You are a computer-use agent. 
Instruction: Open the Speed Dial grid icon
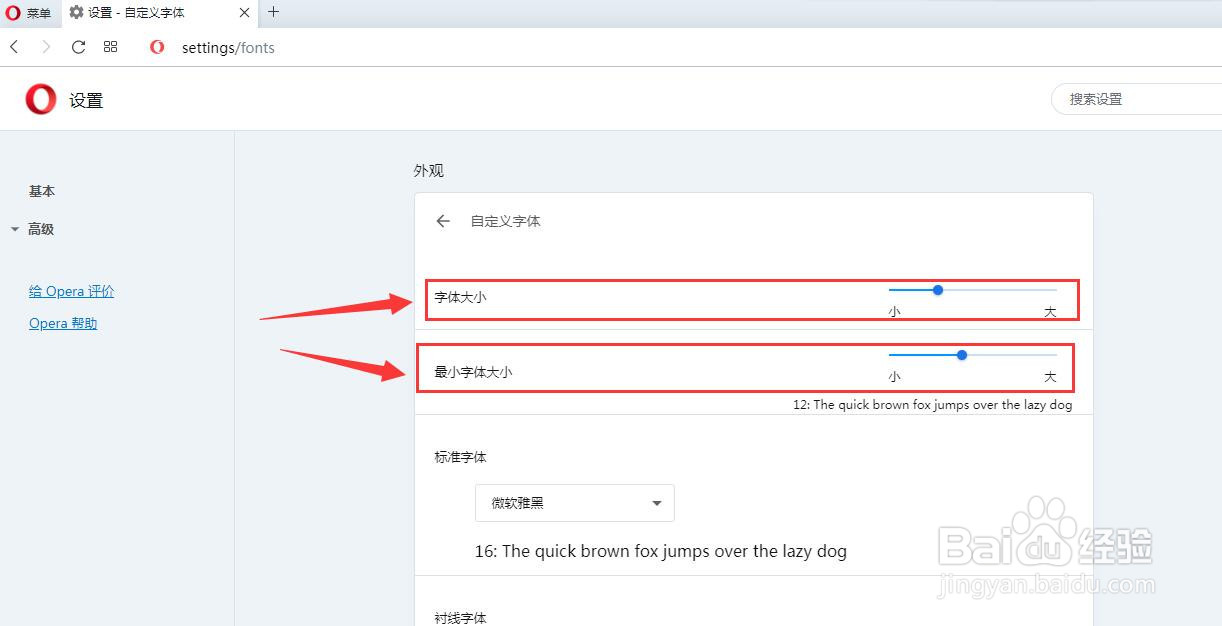(111, 47)
